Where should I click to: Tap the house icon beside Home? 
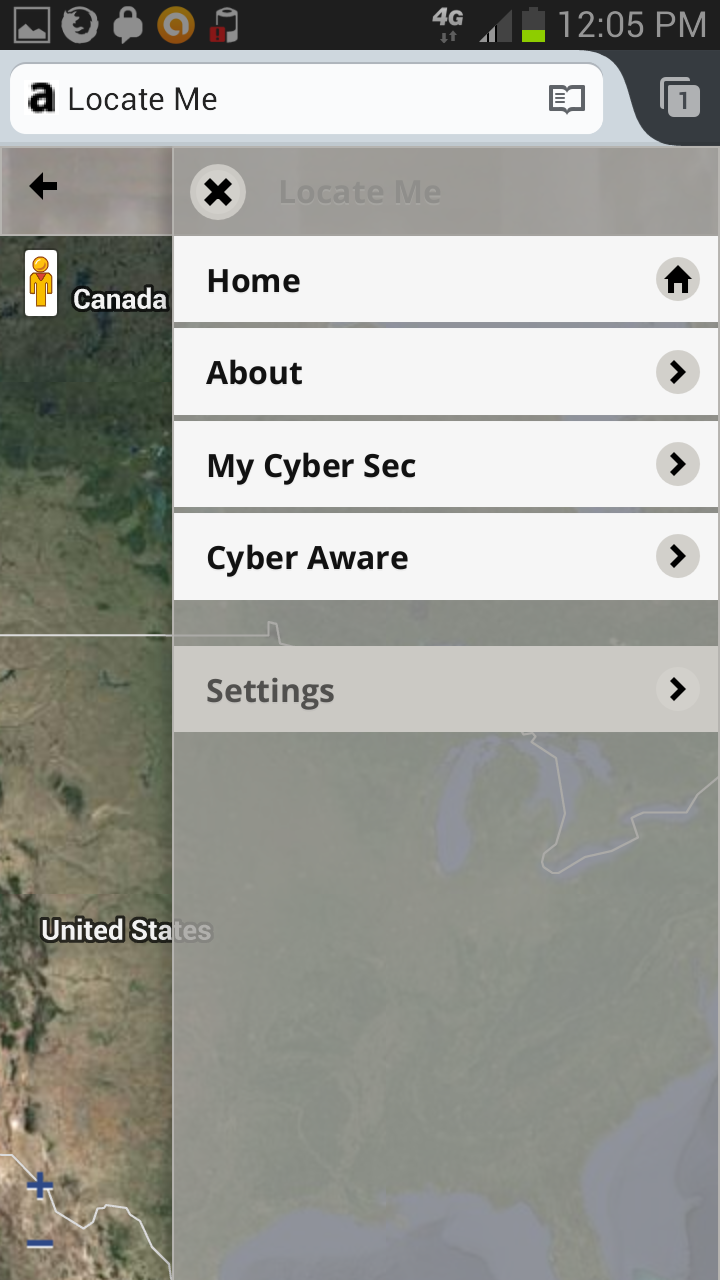pos(677,280)
